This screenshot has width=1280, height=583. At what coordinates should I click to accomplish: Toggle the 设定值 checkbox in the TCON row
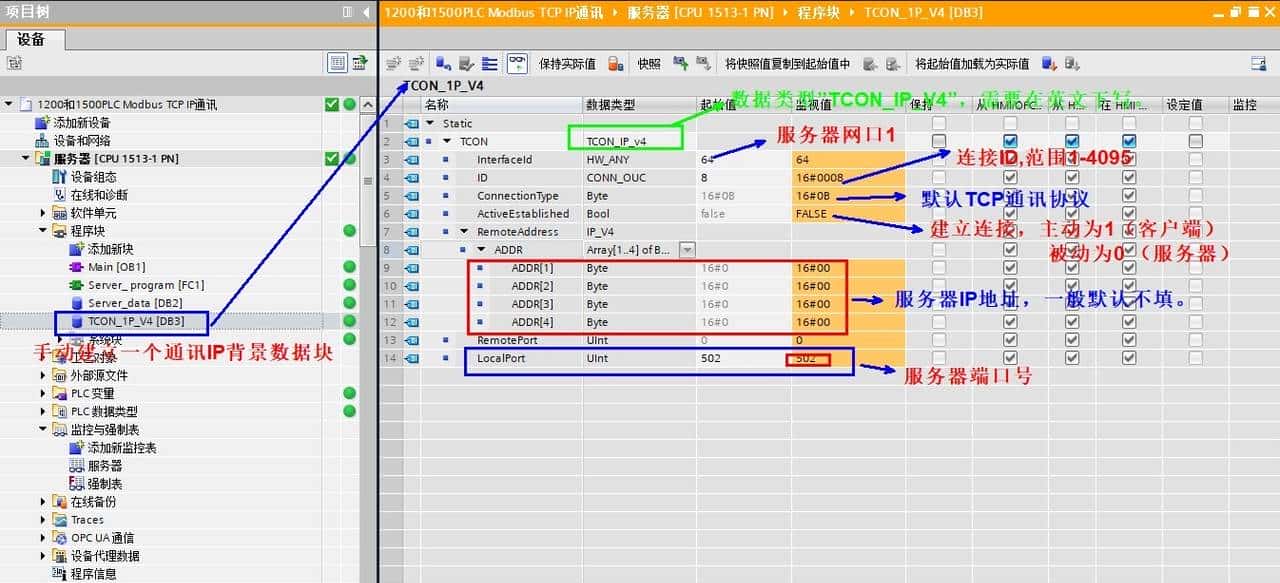(x=1195, y=141)
